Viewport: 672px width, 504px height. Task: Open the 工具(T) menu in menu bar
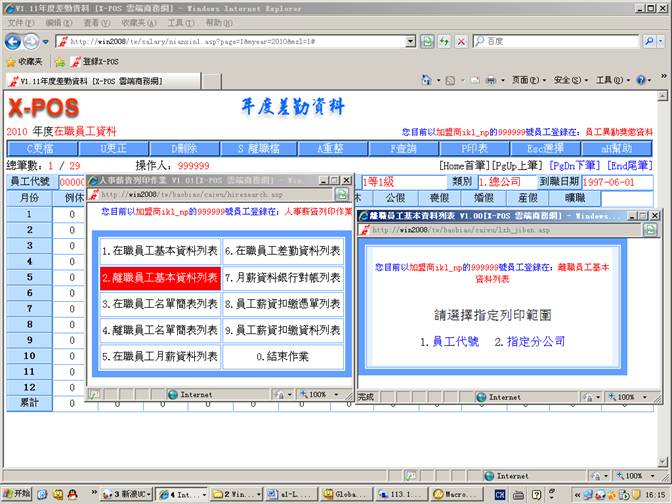(x=181, y=22)
